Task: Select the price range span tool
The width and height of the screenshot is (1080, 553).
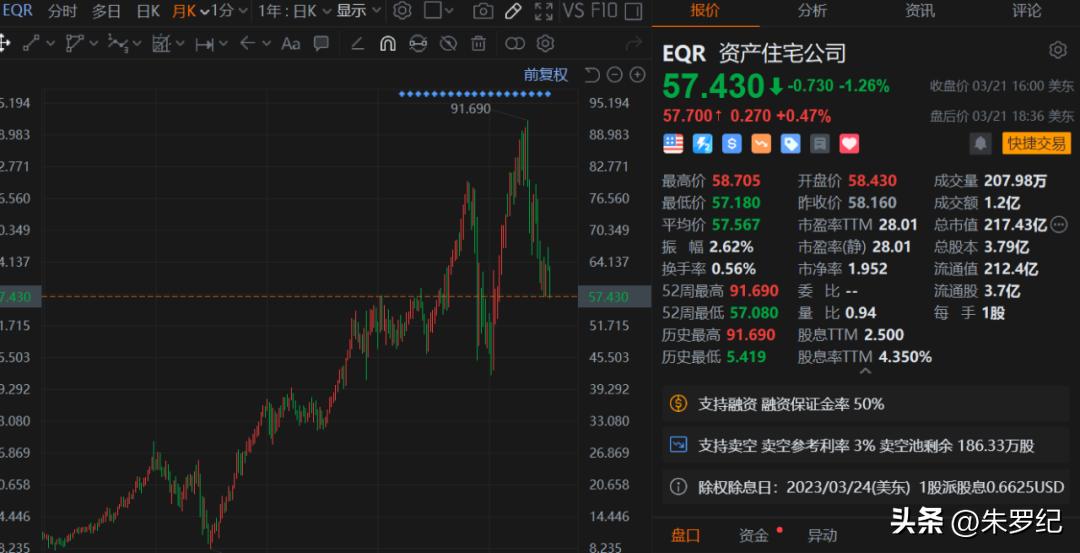Action: point(205,44)
